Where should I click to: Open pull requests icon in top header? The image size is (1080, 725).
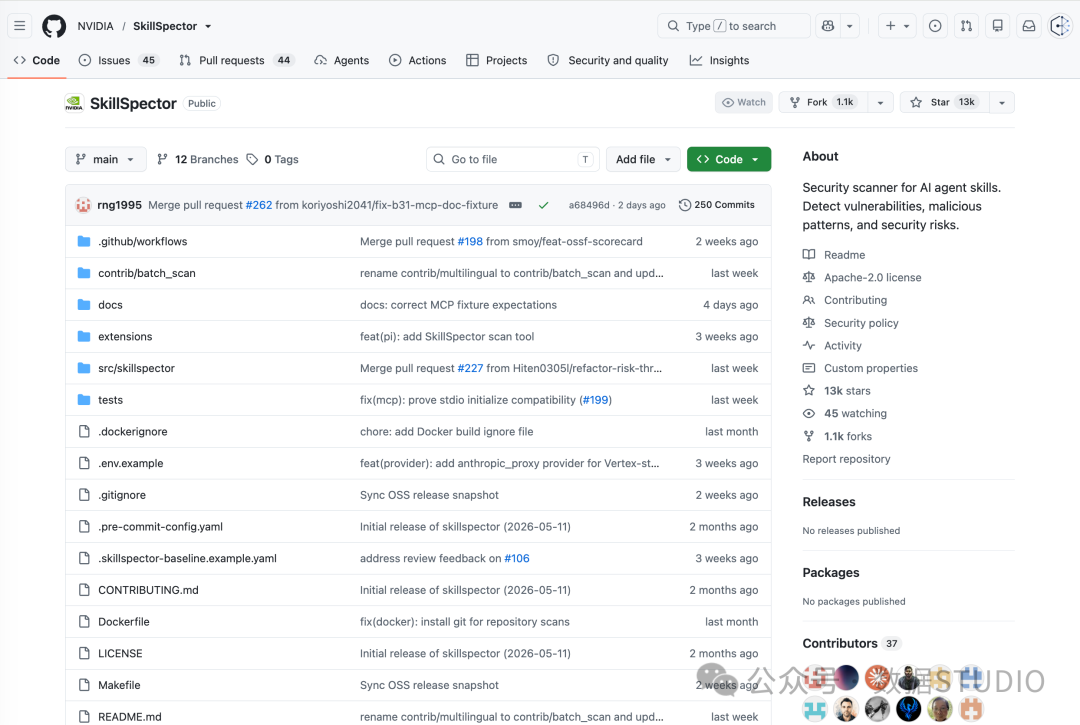point(966,26)
